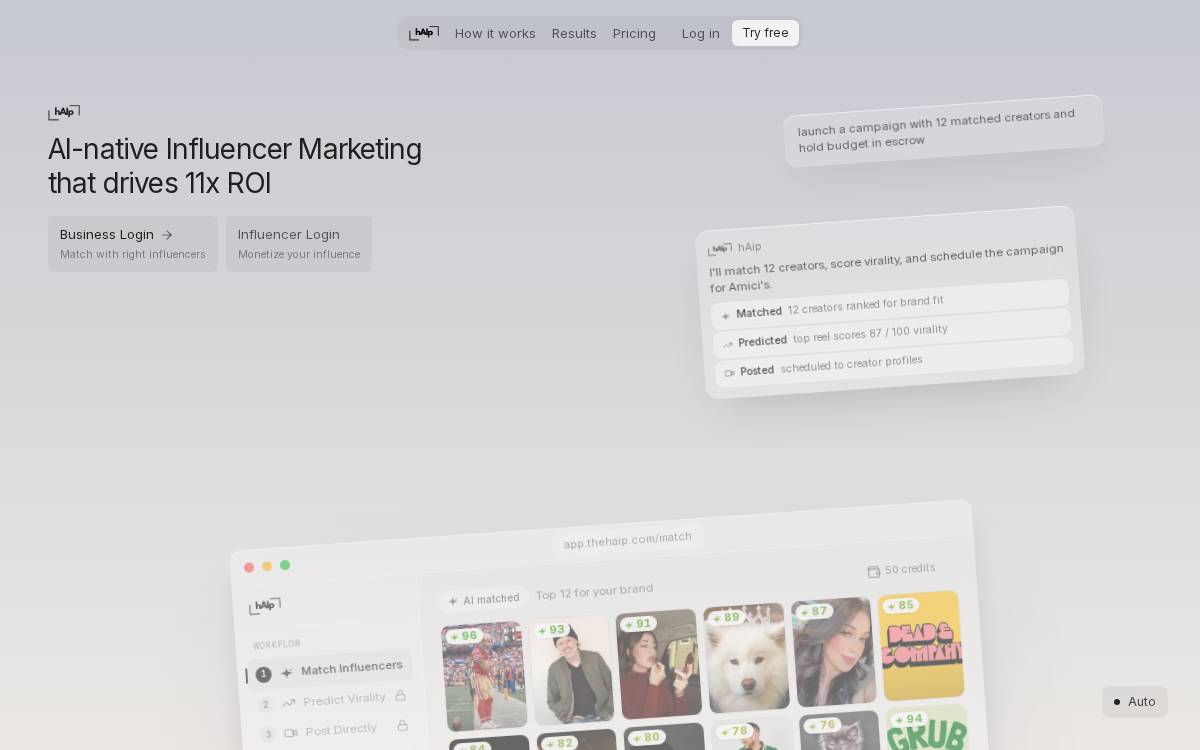The width and height of the screenshot is (1200, 750).
Task: Click the AI matched chip
Action: click(x=484, y=599)
